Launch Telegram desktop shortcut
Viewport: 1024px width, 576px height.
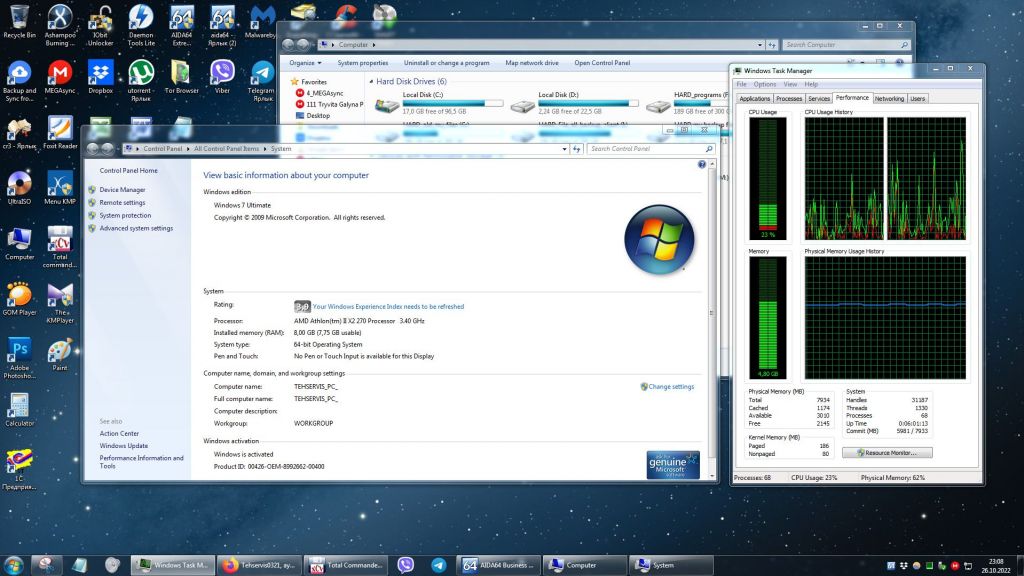(263, 80)
